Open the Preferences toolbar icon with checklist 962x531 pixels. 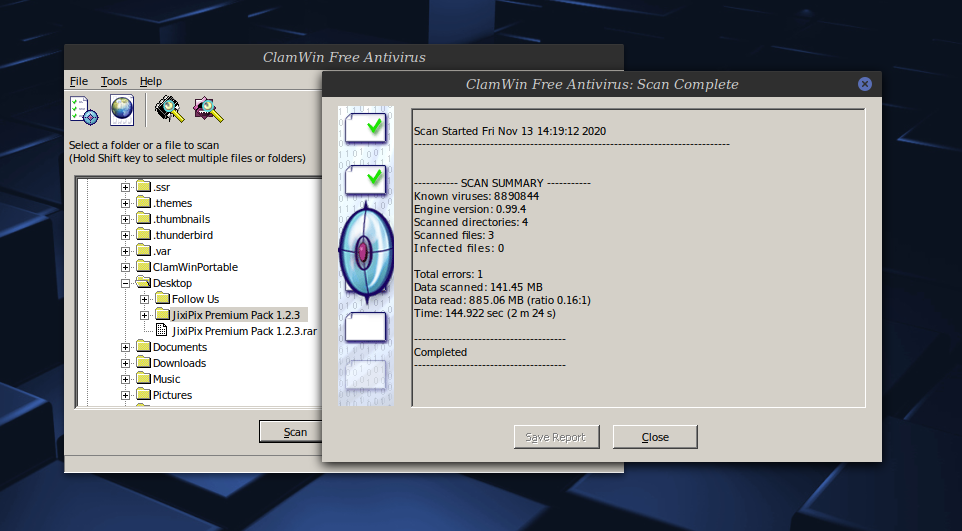pos(84,110)
